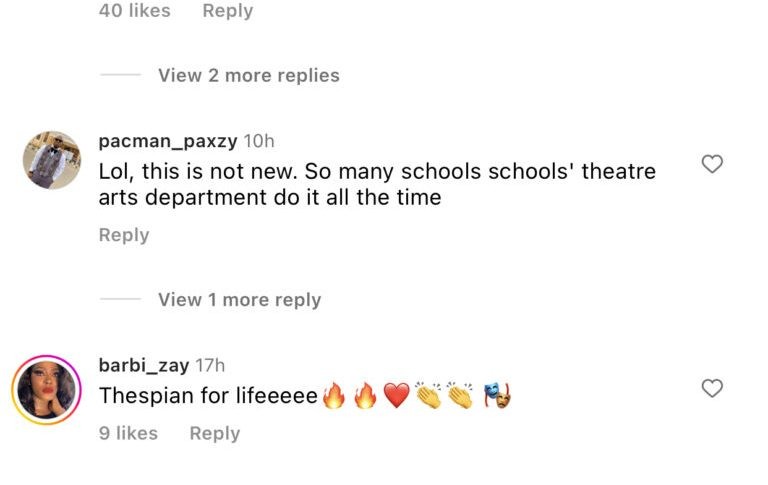768x485 pixels.
Task: Click the 17h timestamp on barbi_zay's comment
Action: coord(210,365)
